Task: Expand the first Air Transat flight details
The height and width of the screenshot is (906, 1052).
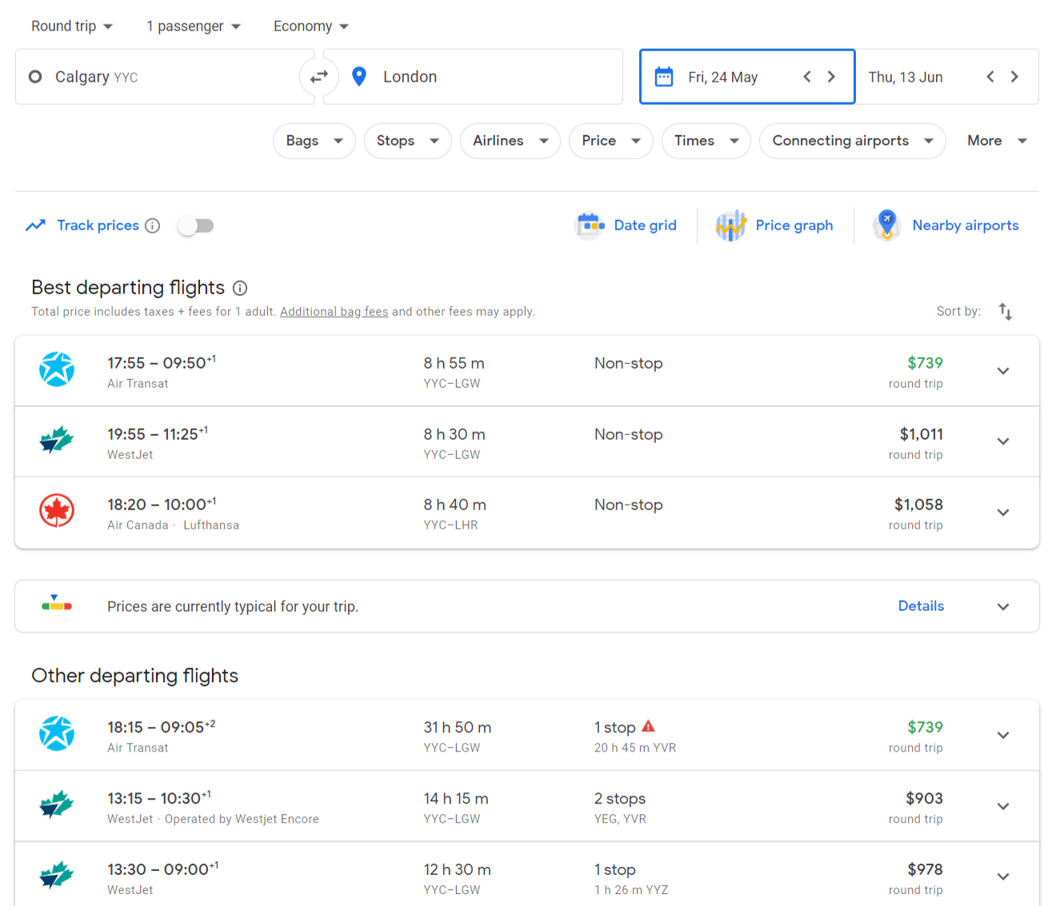Action: tap(1003, 370)
